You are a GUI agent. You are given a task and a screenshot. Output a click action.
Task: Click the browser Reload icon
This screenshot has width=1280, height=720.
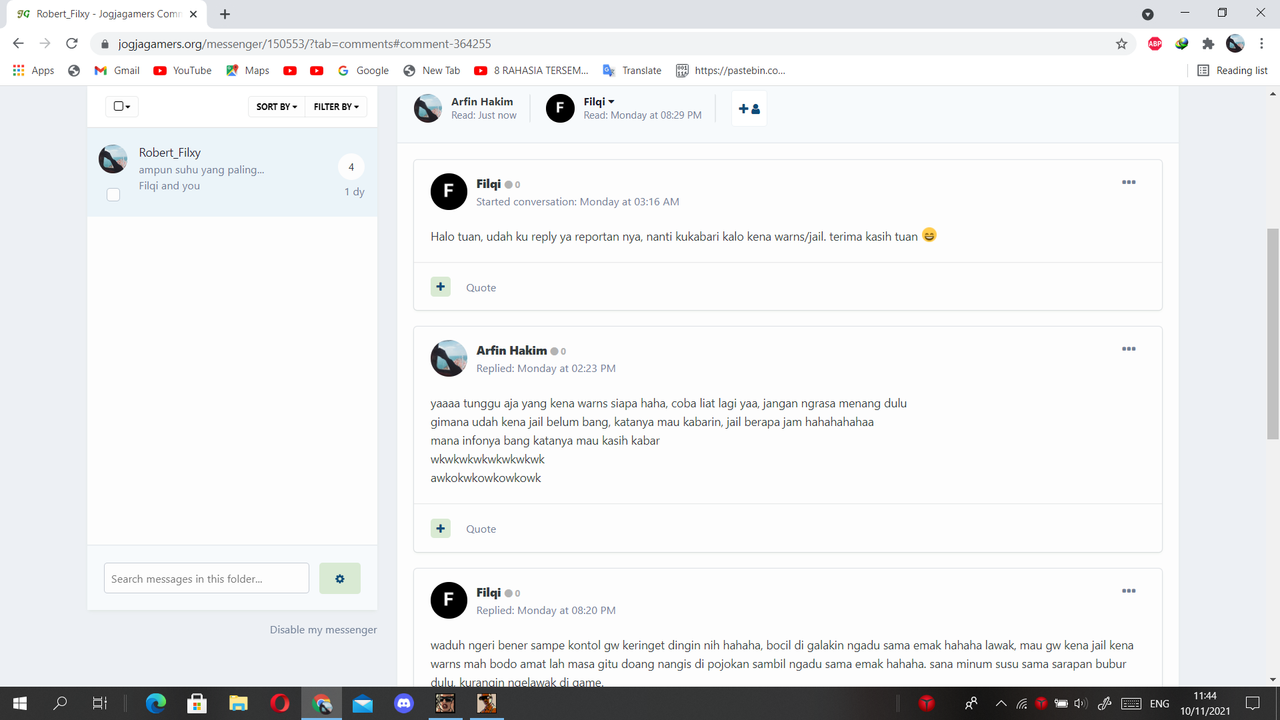[72, 44]
